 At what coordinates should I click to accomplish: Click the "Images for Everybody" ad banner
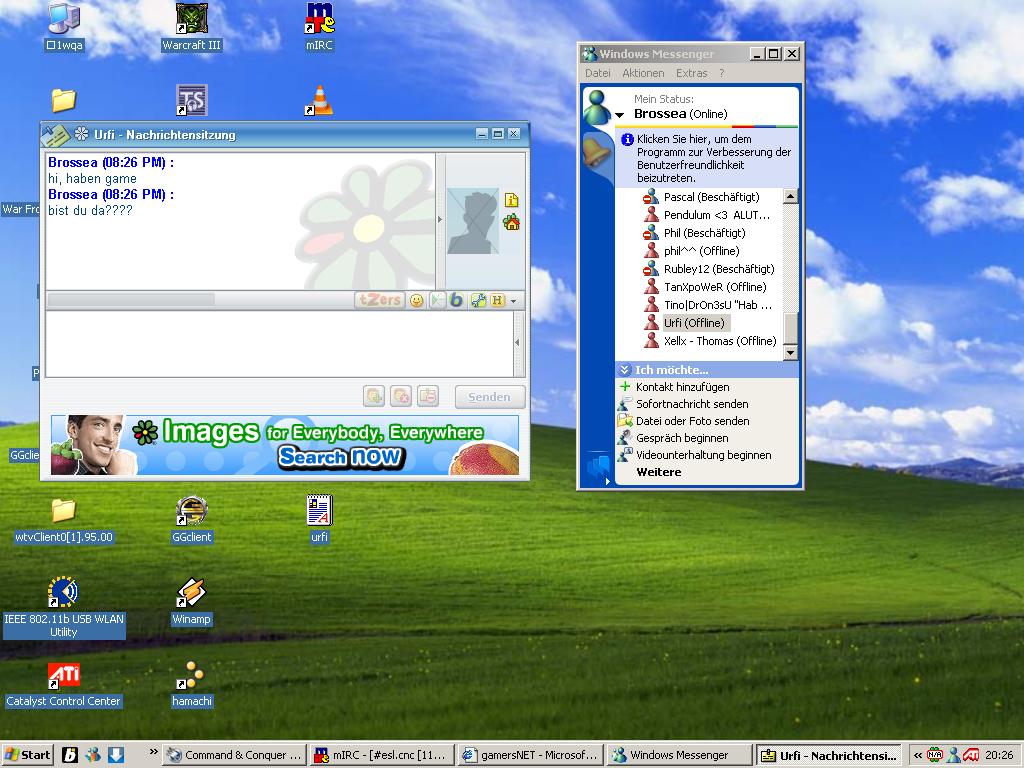click(x=285, y=445)
